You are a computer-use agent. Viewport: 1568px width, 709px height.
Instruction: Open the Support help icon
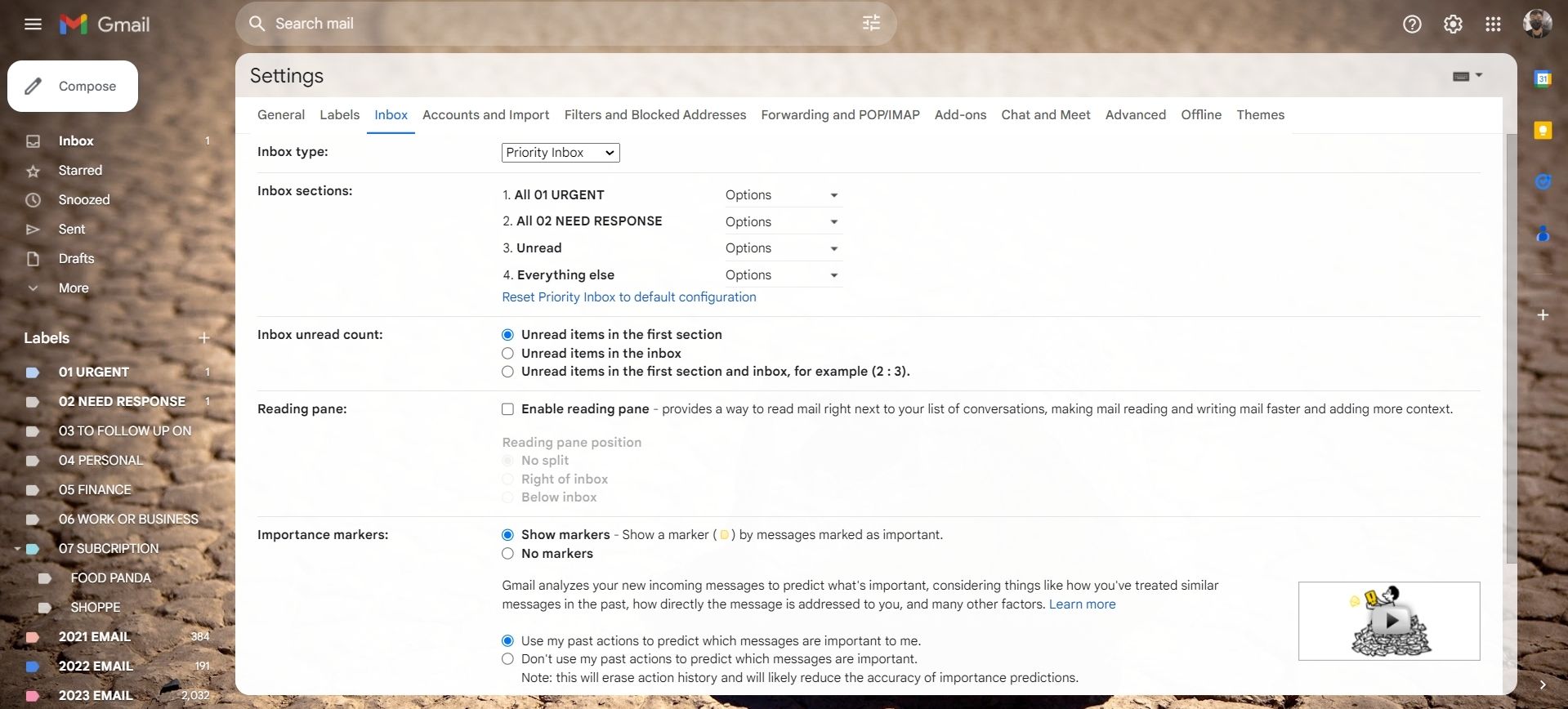(x=1412, y=25)
